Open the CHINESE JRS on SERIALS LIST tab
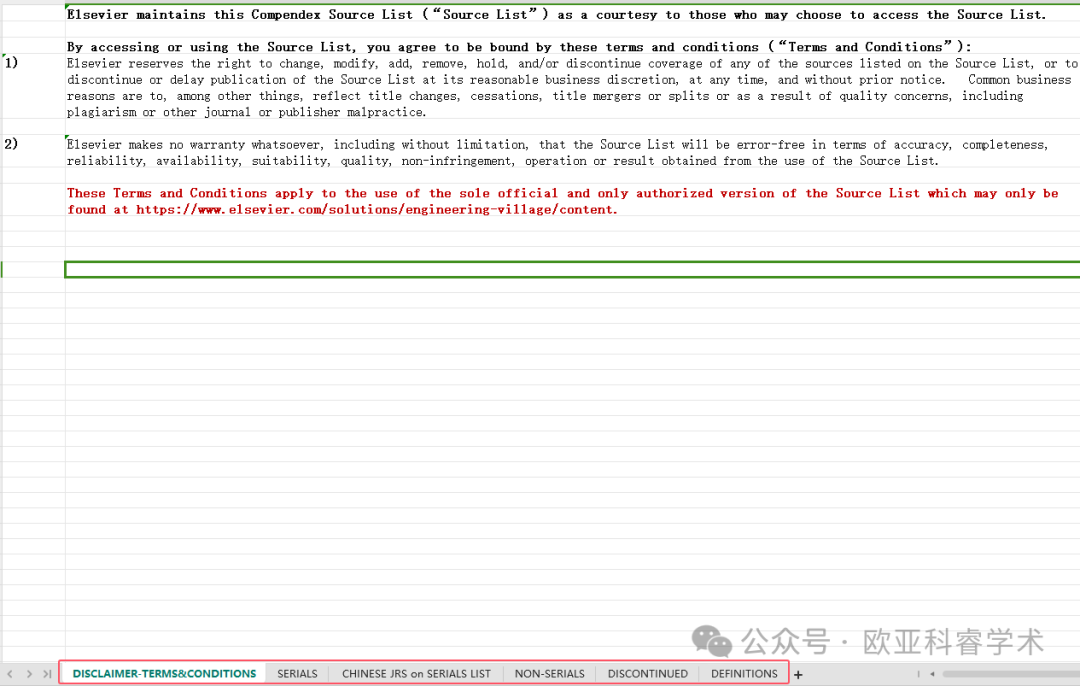Viewport: 1080px width, 686px height. coord(416,674)
